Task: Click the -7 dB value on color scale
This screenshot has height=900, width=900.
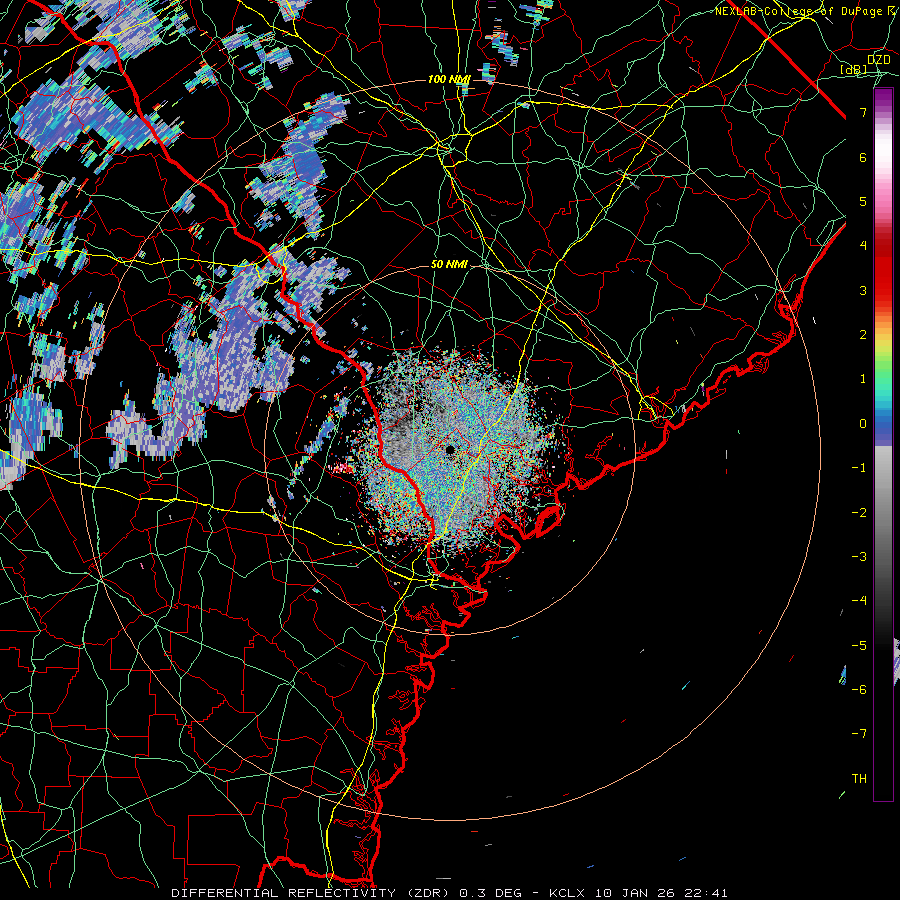Action: tap(859, 734)
